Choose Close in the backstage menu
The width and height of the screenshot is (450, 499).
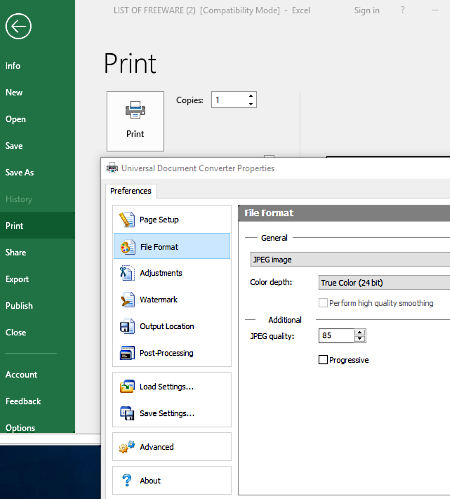click(x=37, y=332)
